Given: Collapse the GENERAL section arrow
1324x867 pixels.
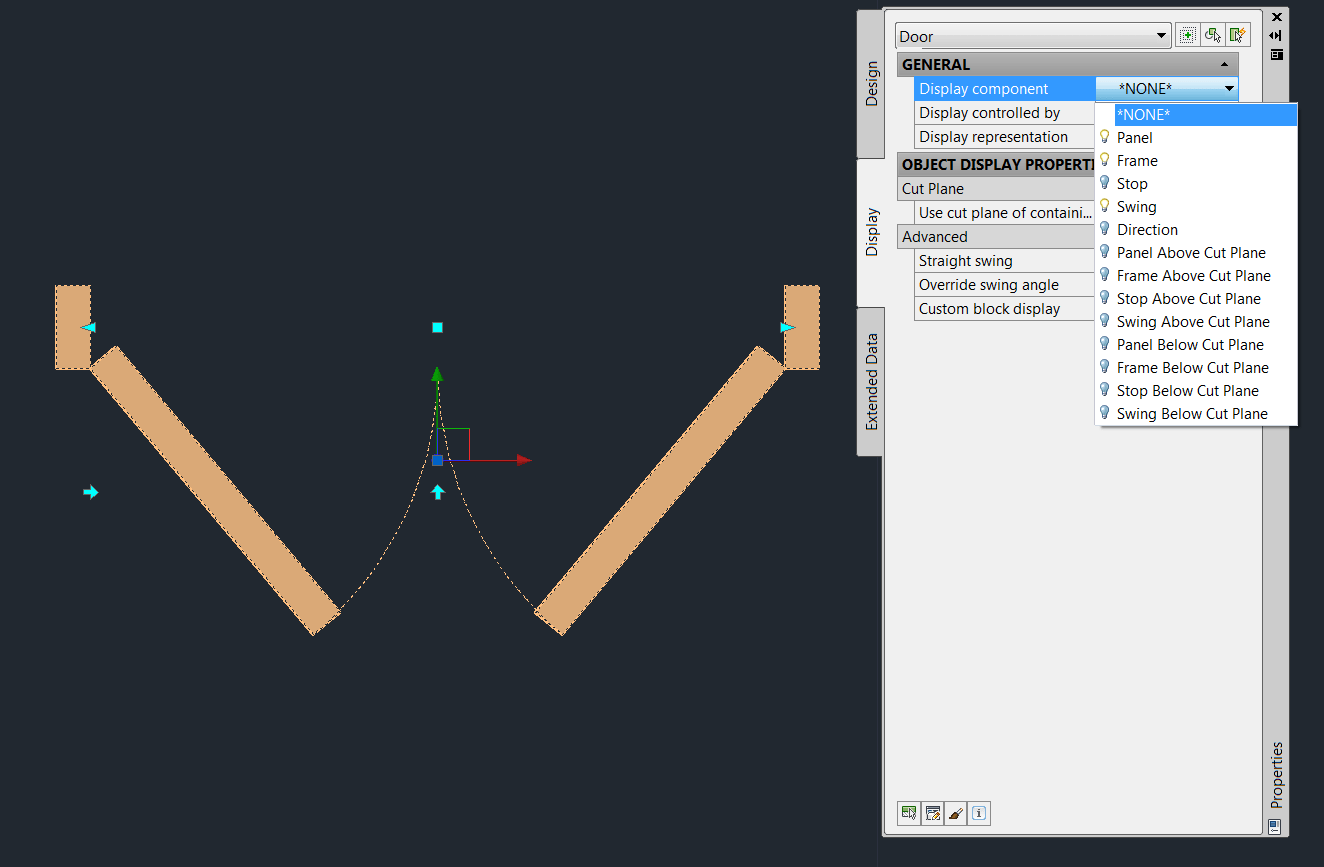Looking at the screenshot, I should pyautogui.click(x=1225, y=65).
